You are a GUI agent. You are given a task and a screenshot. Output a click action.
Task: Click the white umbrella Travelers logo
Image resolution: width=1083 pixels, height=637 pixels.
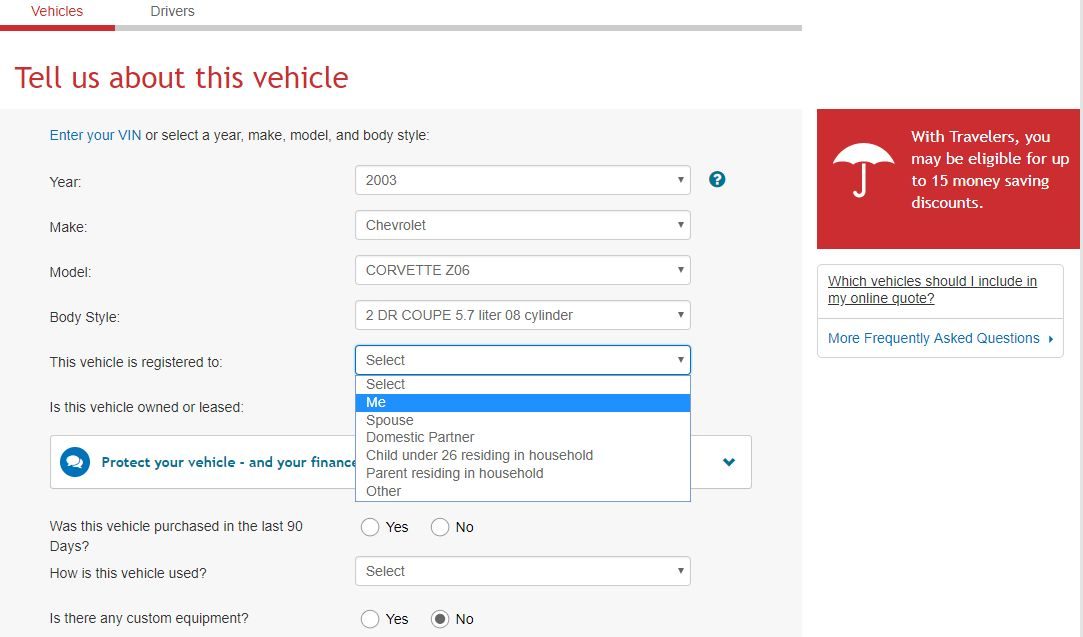pos(863,170)
